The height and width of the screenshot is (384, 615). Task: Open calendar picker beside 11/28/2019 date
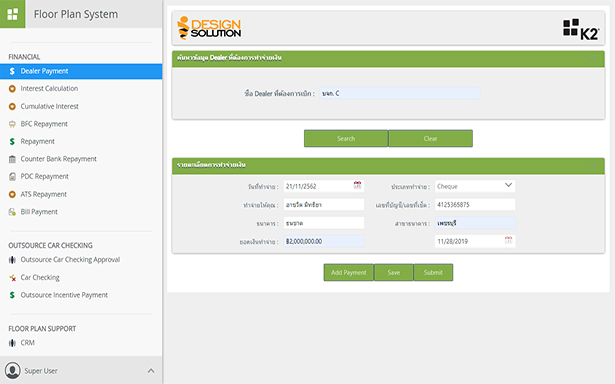click(x=508, y=240)
